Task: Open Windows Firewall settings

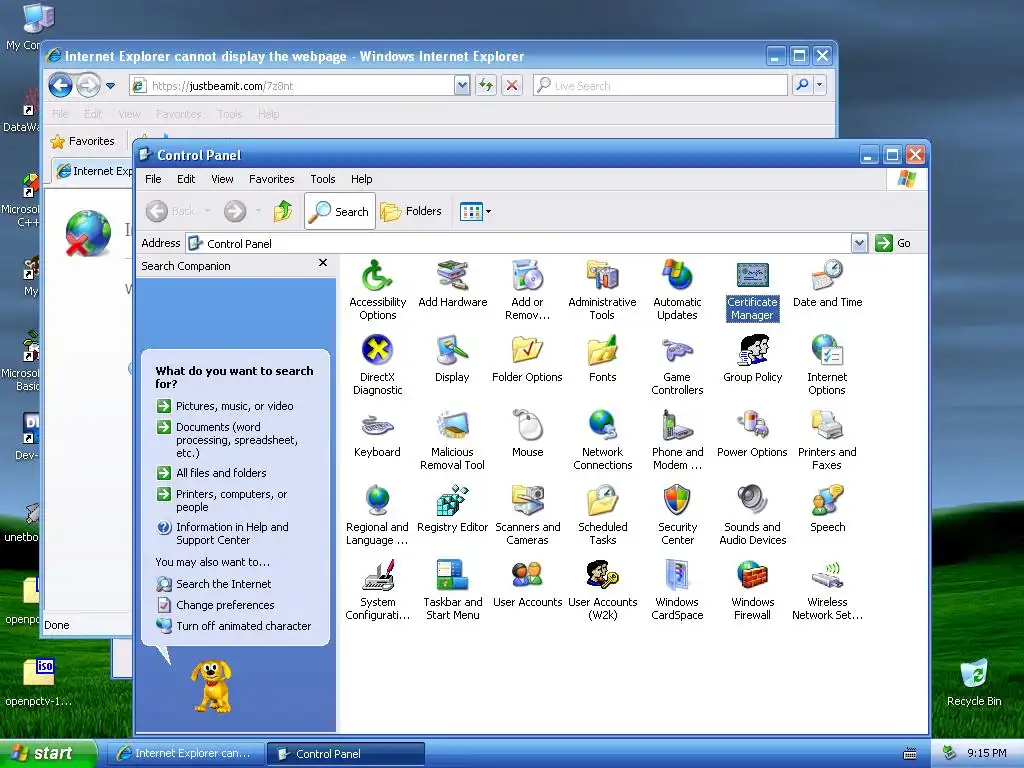Action: tap(752, 590)
